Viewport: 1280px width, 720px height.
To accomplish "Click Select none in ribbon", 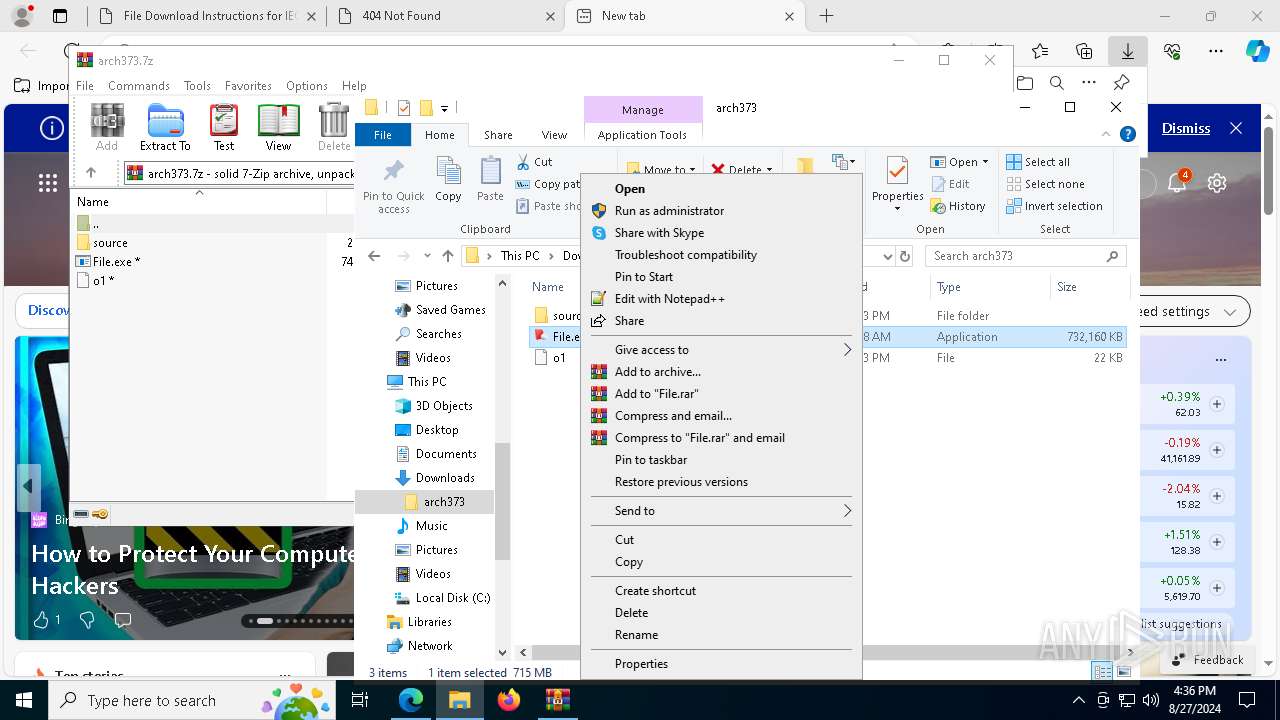I will [x=1045, y=184].
